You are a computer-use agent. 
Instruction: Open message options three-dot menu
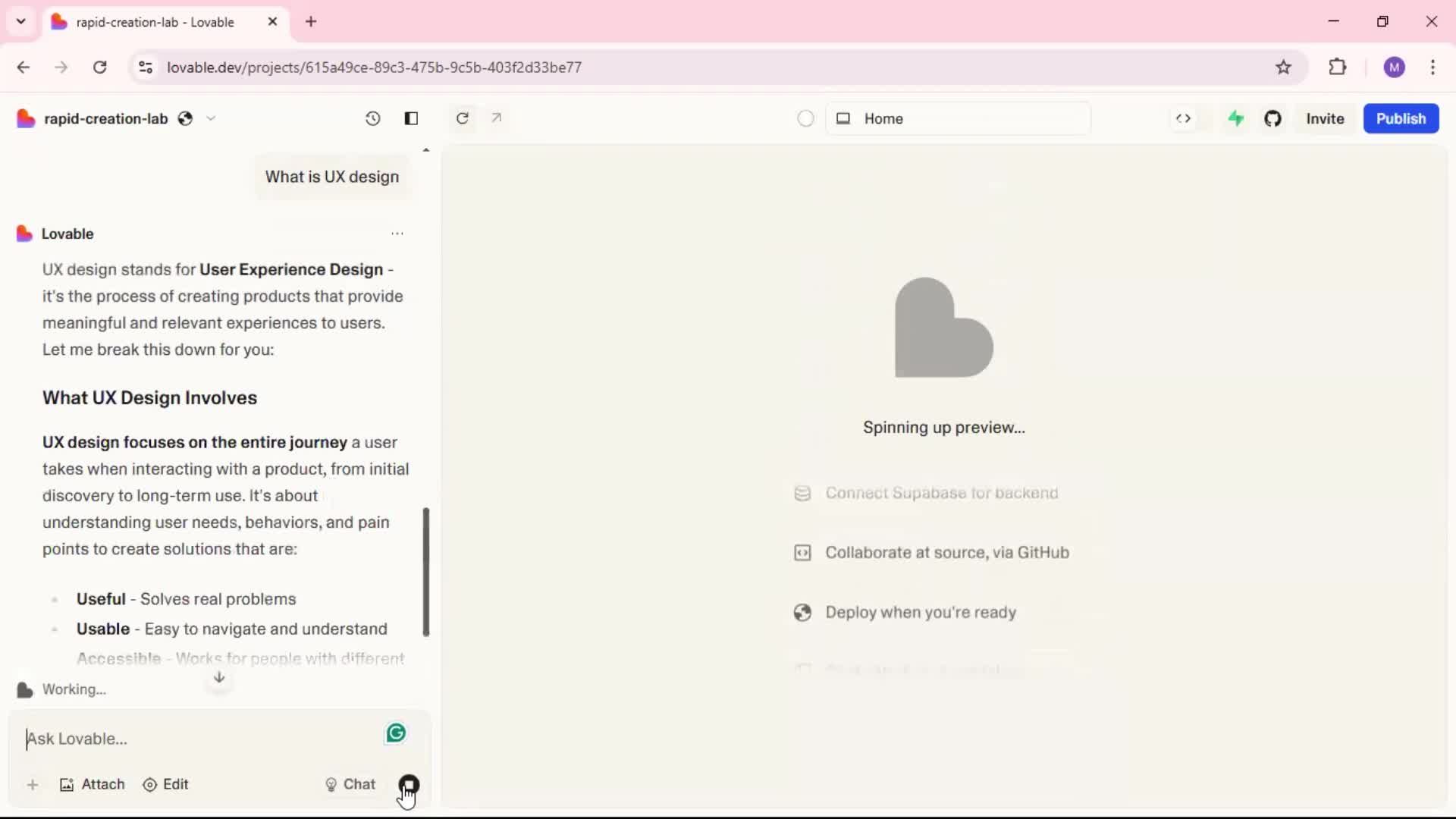[x=397, y=234]
